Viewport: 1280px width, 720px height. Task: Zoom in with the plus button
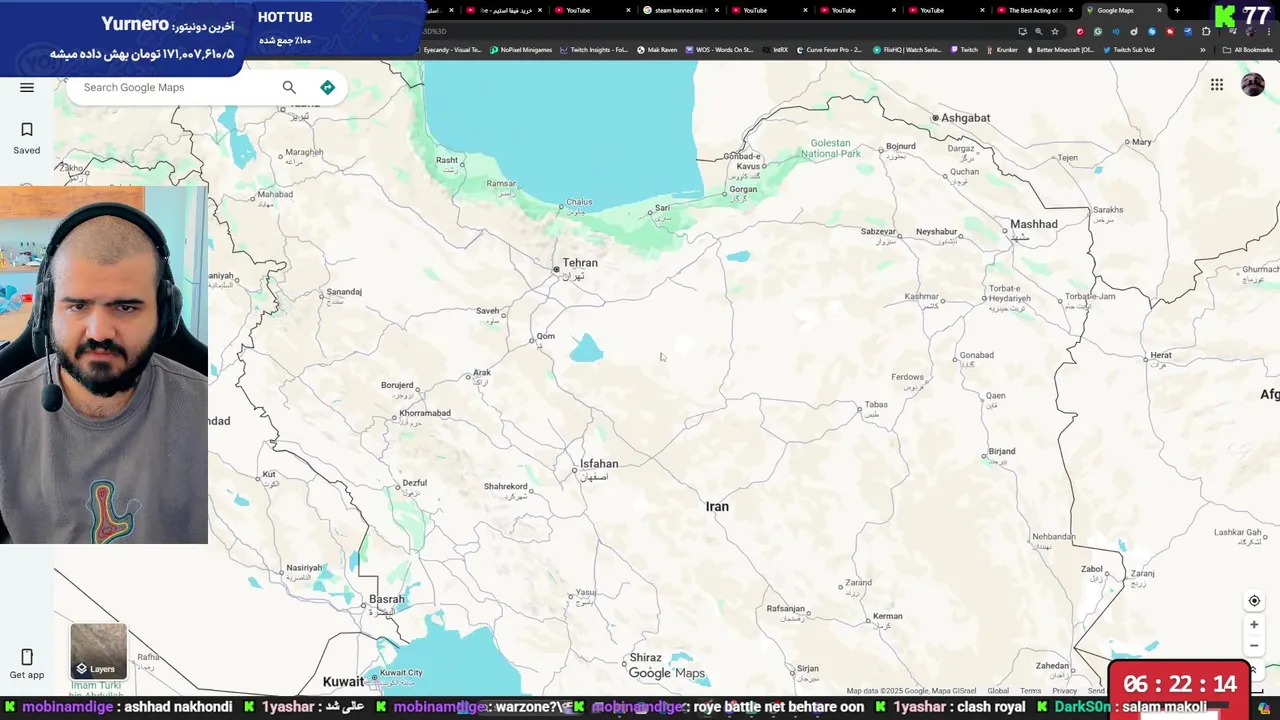(1254, 625)
